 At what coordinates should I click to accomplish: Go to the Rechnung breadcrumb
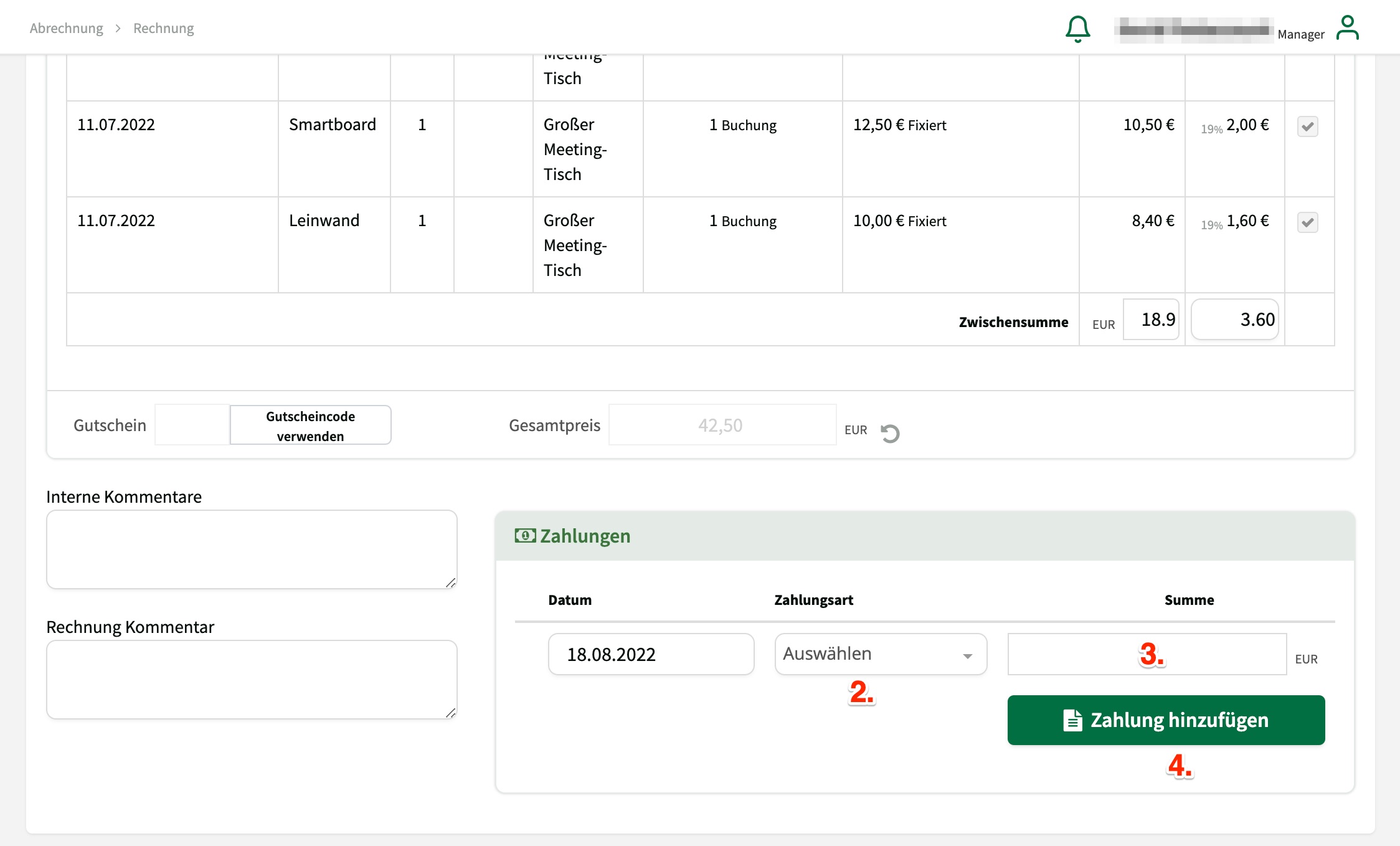[x=163, y=29]
